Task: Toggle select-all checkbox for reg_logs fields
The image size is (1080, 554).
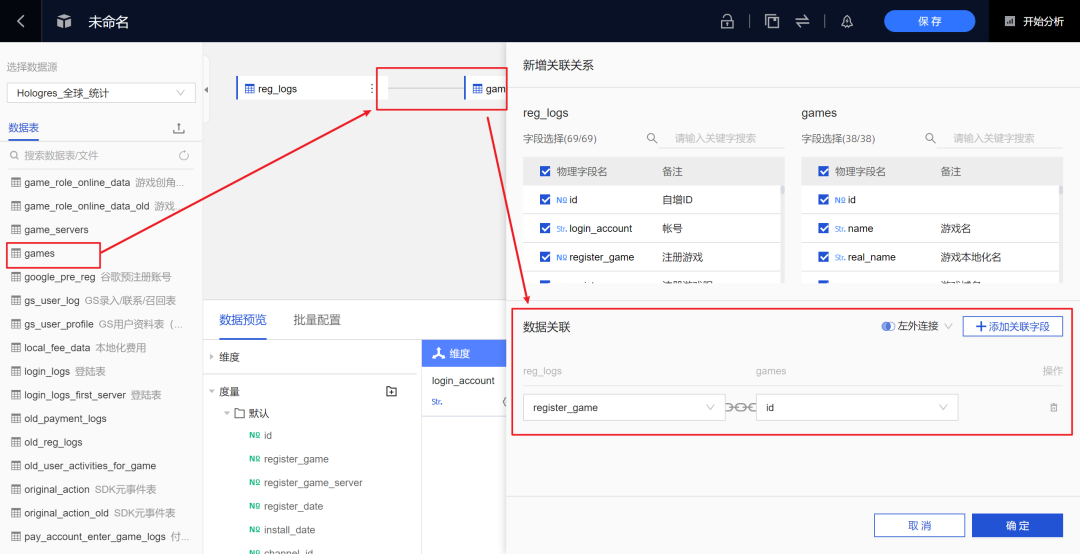Action: click(x=545, y=171)
